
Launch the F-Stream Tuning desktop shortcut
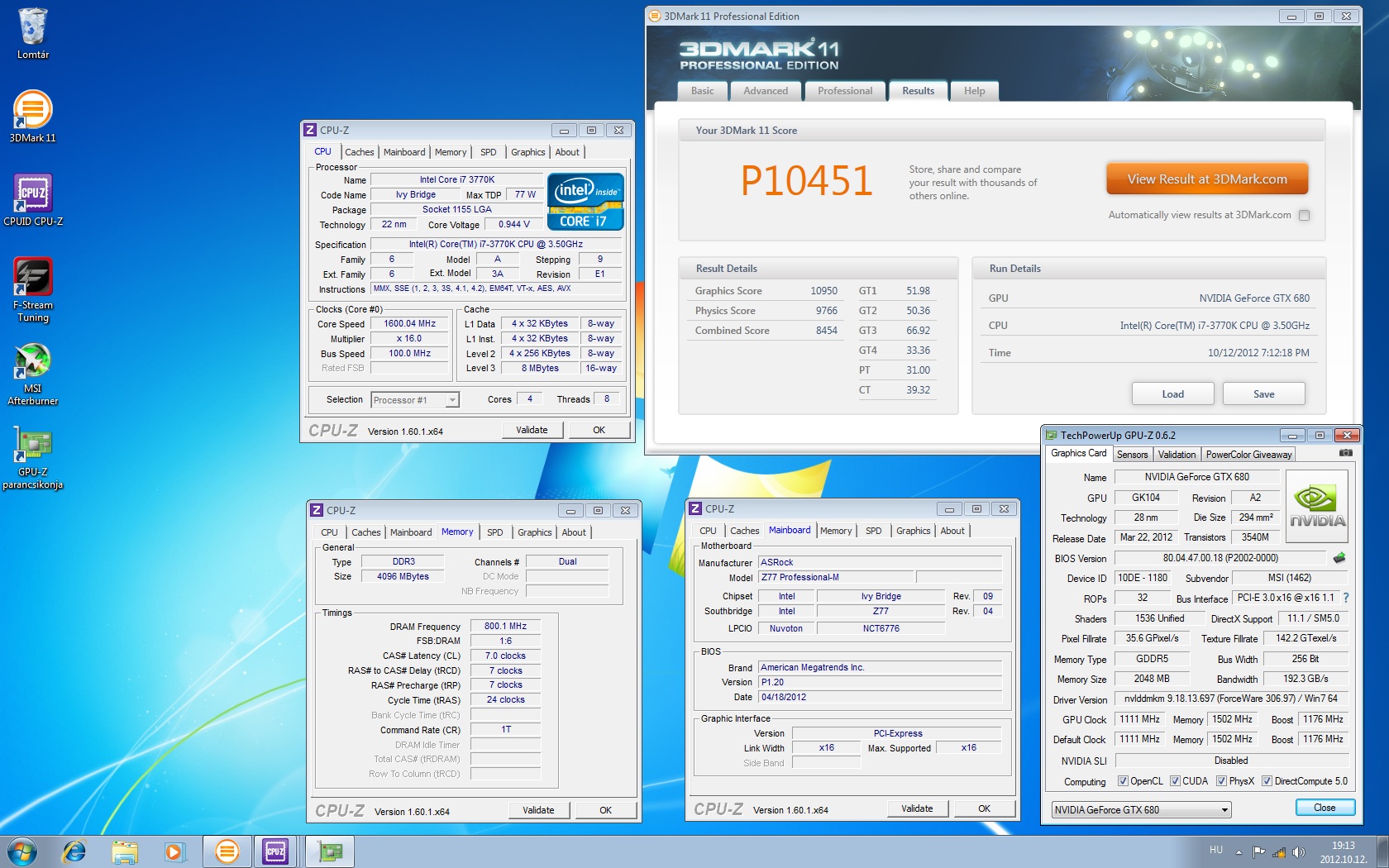click(33, 289)
